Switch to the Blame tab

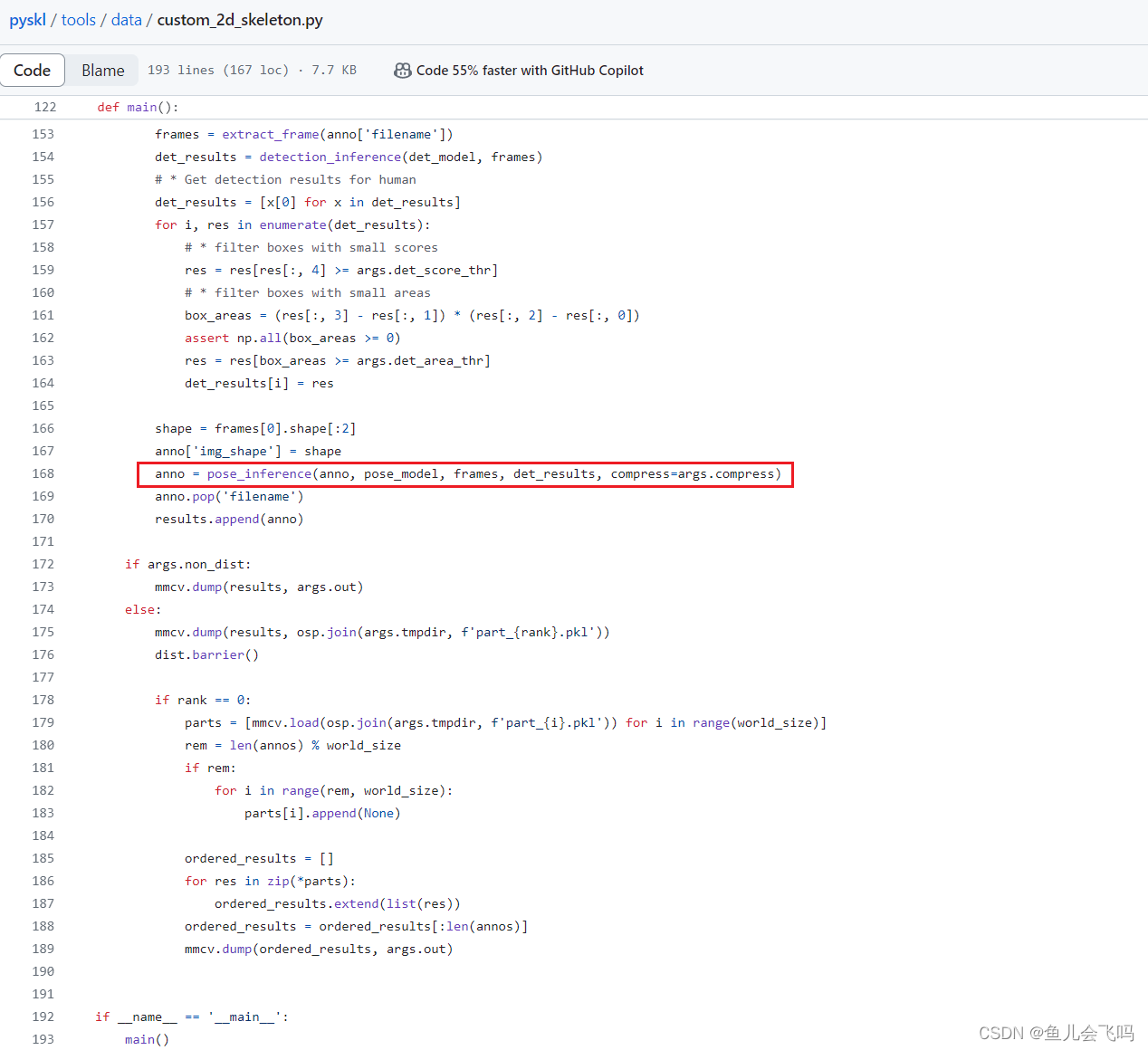coord(102,70)
